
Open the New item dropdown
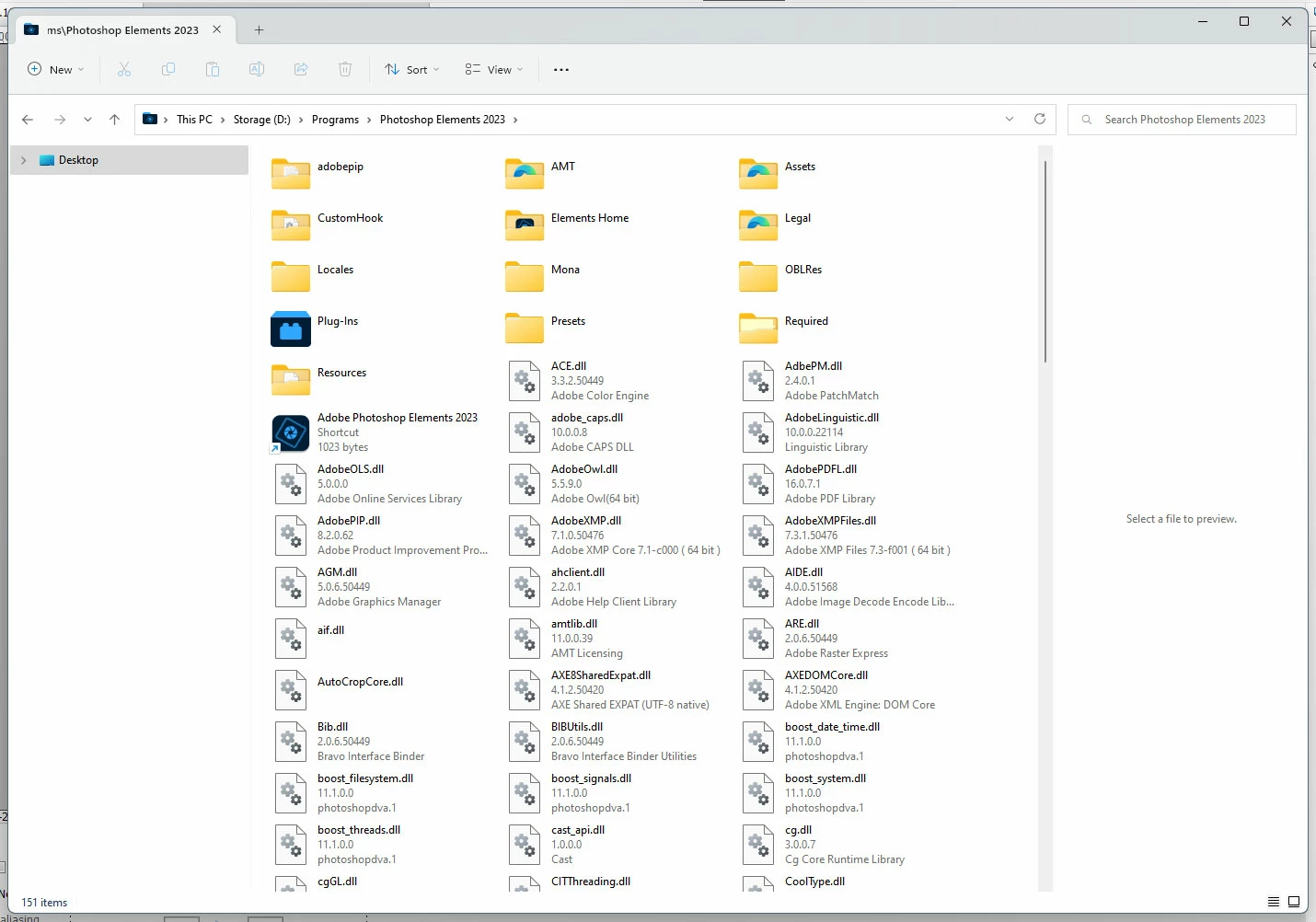pyautogui.click(x=55, y=69)
